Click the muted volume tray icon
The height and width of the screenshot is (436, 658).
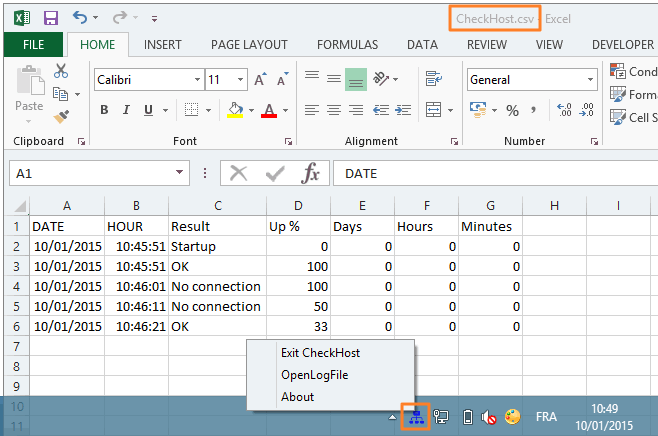click(x=488, y=417)
